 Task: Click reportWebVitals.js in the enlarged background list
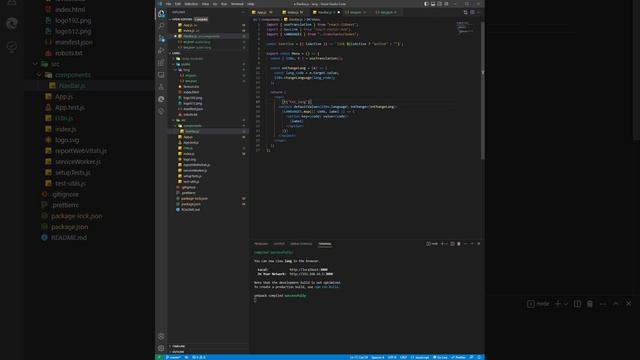tap(80, 151)
